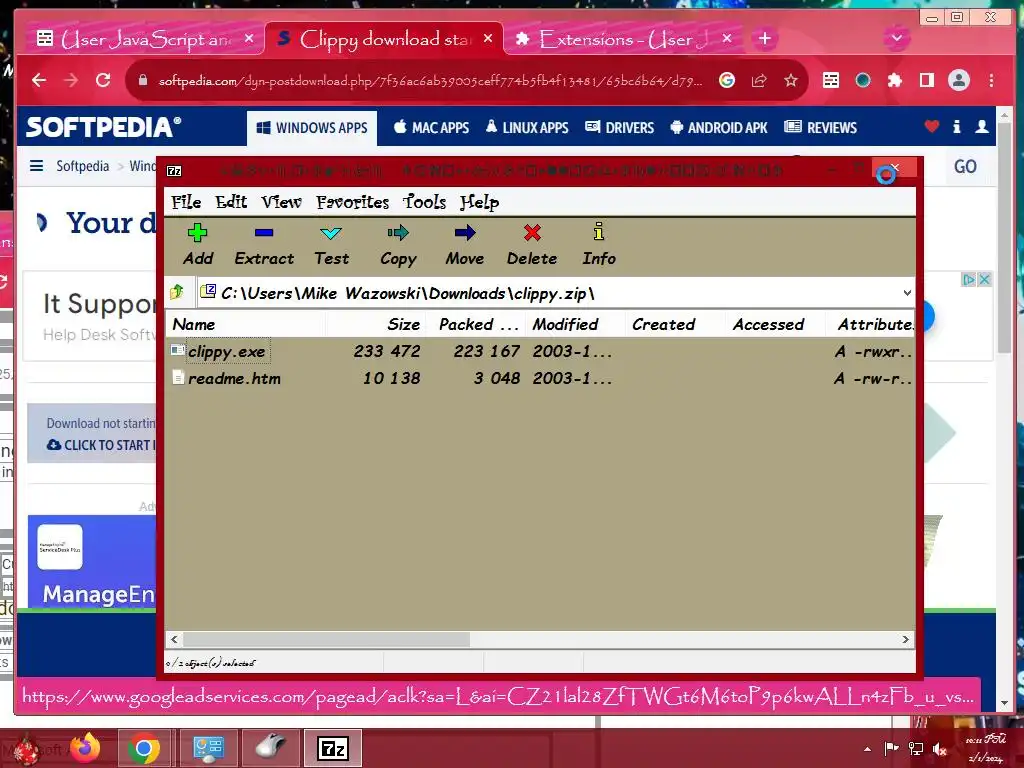Open the Softpedia hamburger menu

[x=37, y=166]
